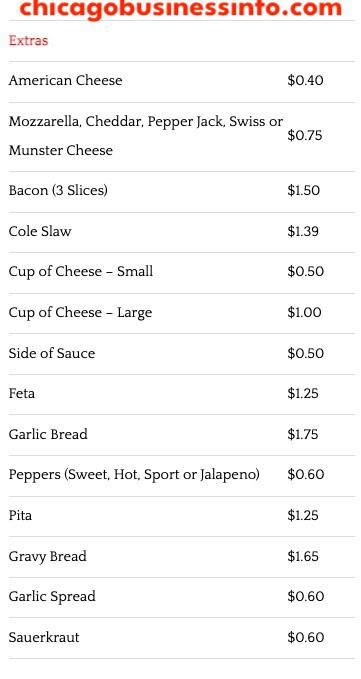Screen dimensions: 361x679
Task: Select the Extras section heading
Action: pos(28,41)
